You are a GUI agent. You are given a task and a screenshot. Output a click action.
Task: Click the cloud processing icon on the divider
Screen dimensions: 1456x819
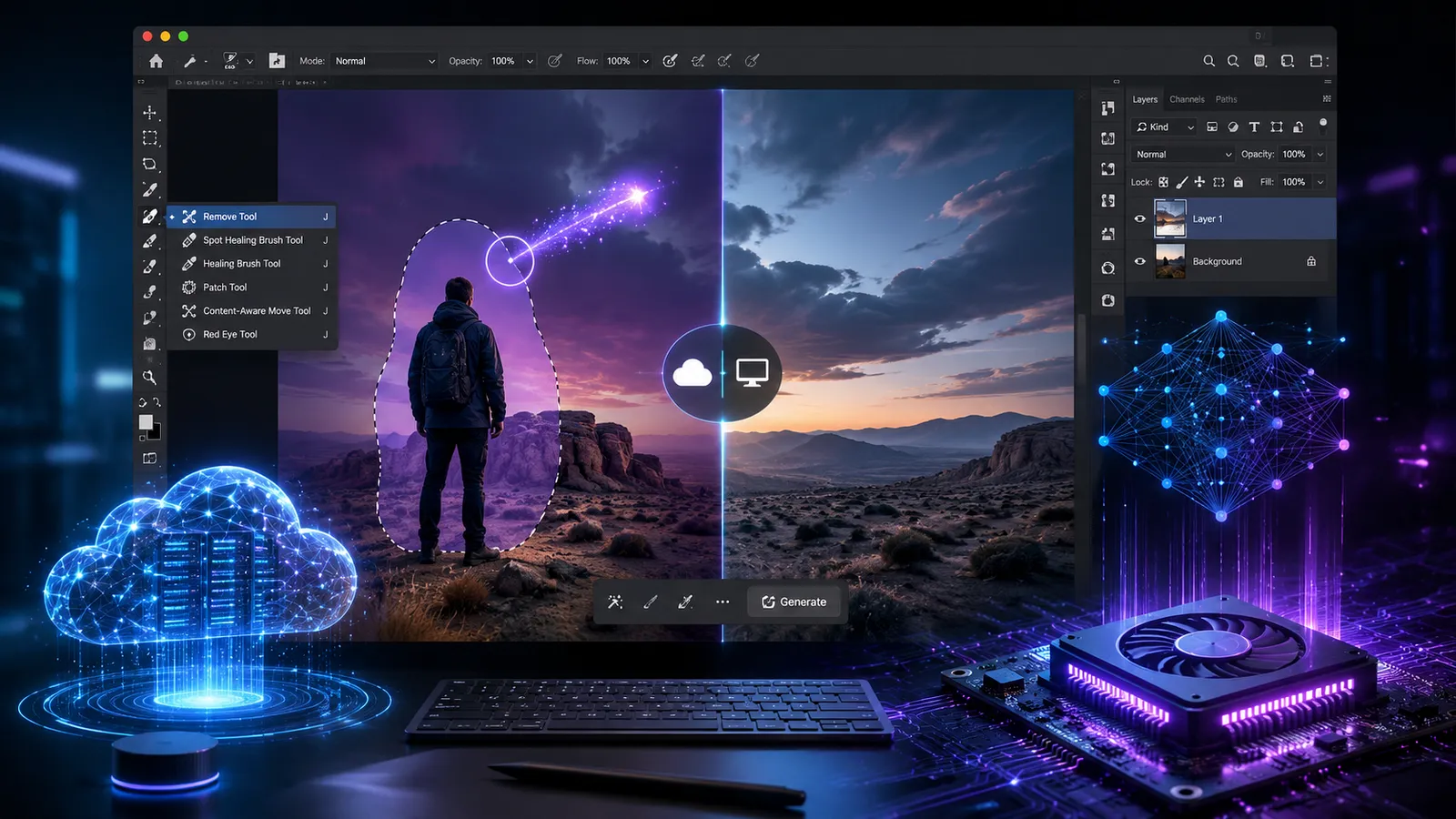point(693,373)
